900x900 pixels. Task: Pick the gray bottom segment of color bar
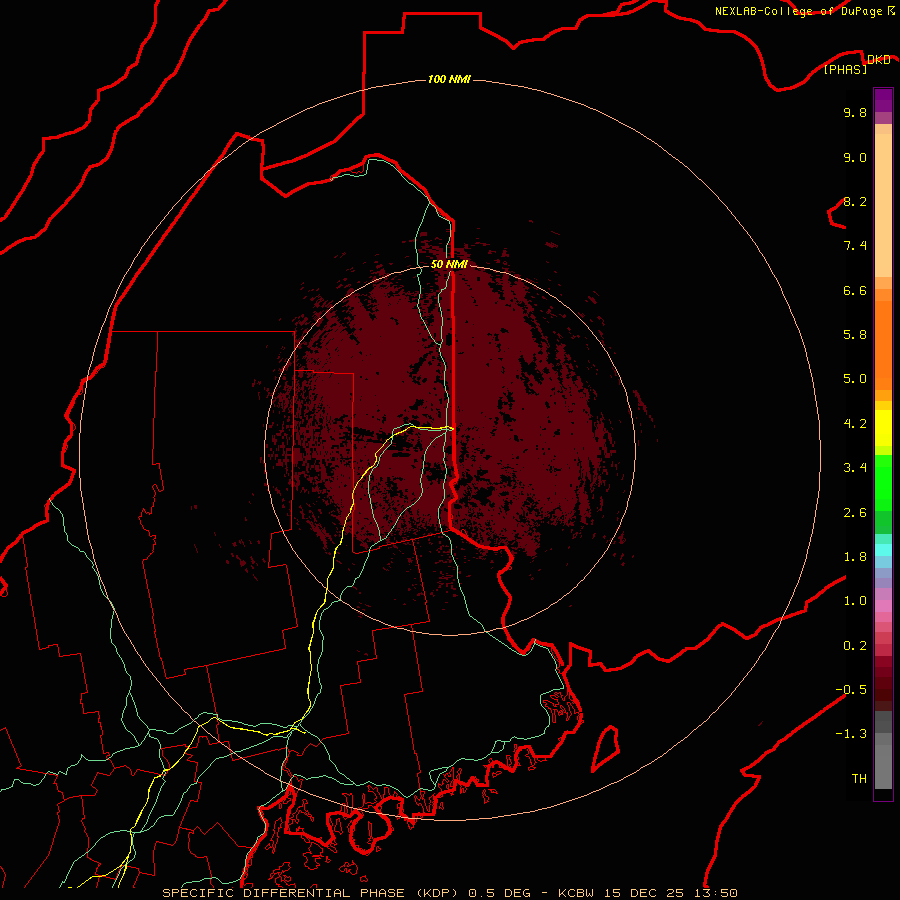(883, 767)
